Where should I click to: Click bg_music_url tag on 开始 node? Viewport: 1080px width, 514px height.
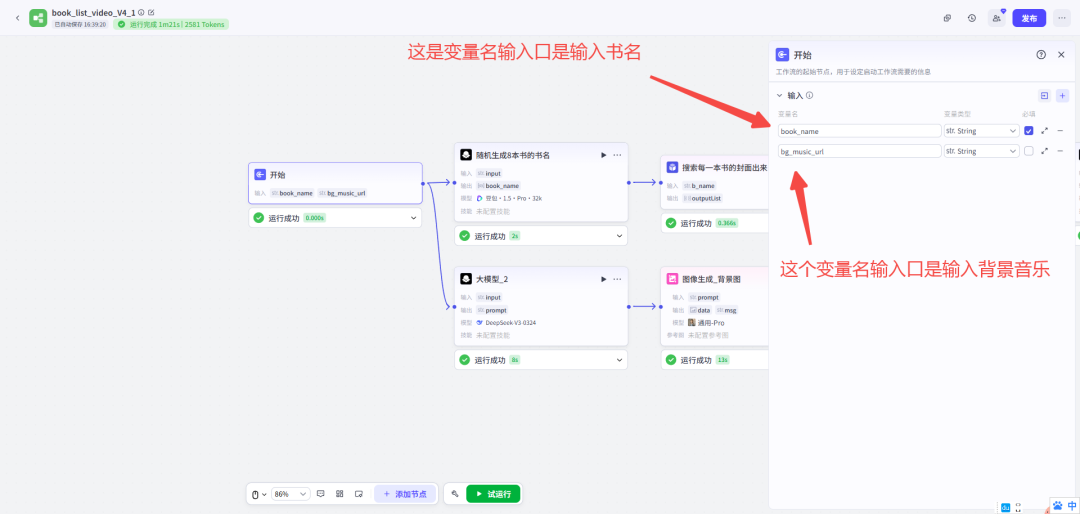coord(342,194)
